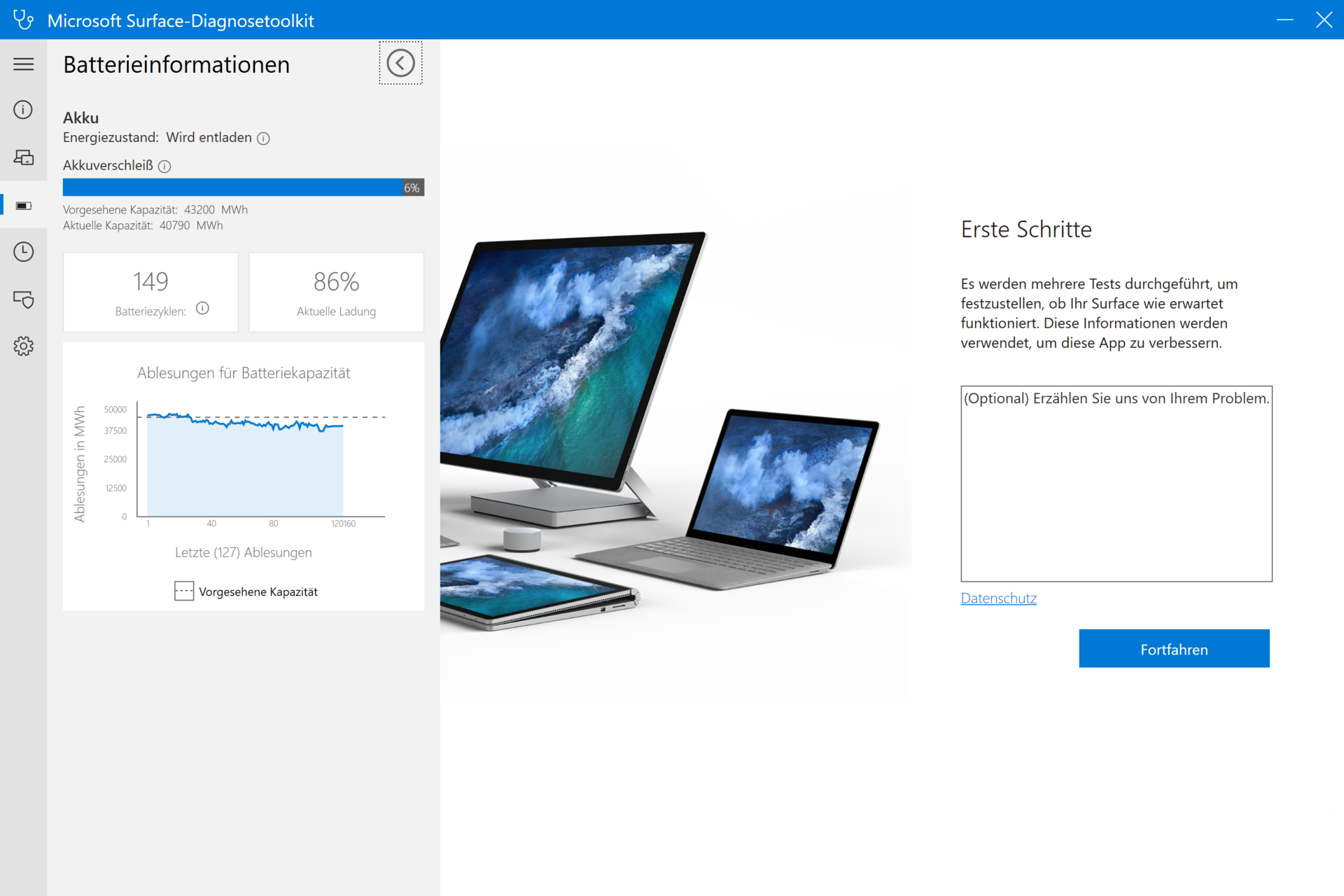Focus the optional problem description field
The width and height of the screenshot is (1344, 896).
[1116, 484]
